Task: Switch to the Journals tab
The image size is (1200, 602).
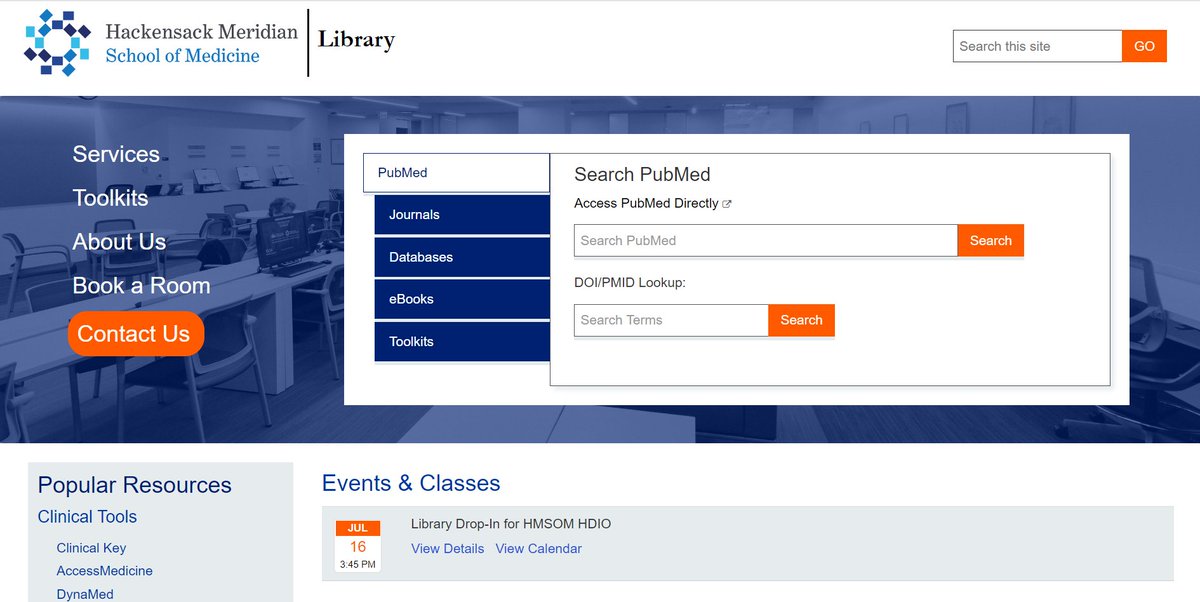Action: tap(462, 215)
